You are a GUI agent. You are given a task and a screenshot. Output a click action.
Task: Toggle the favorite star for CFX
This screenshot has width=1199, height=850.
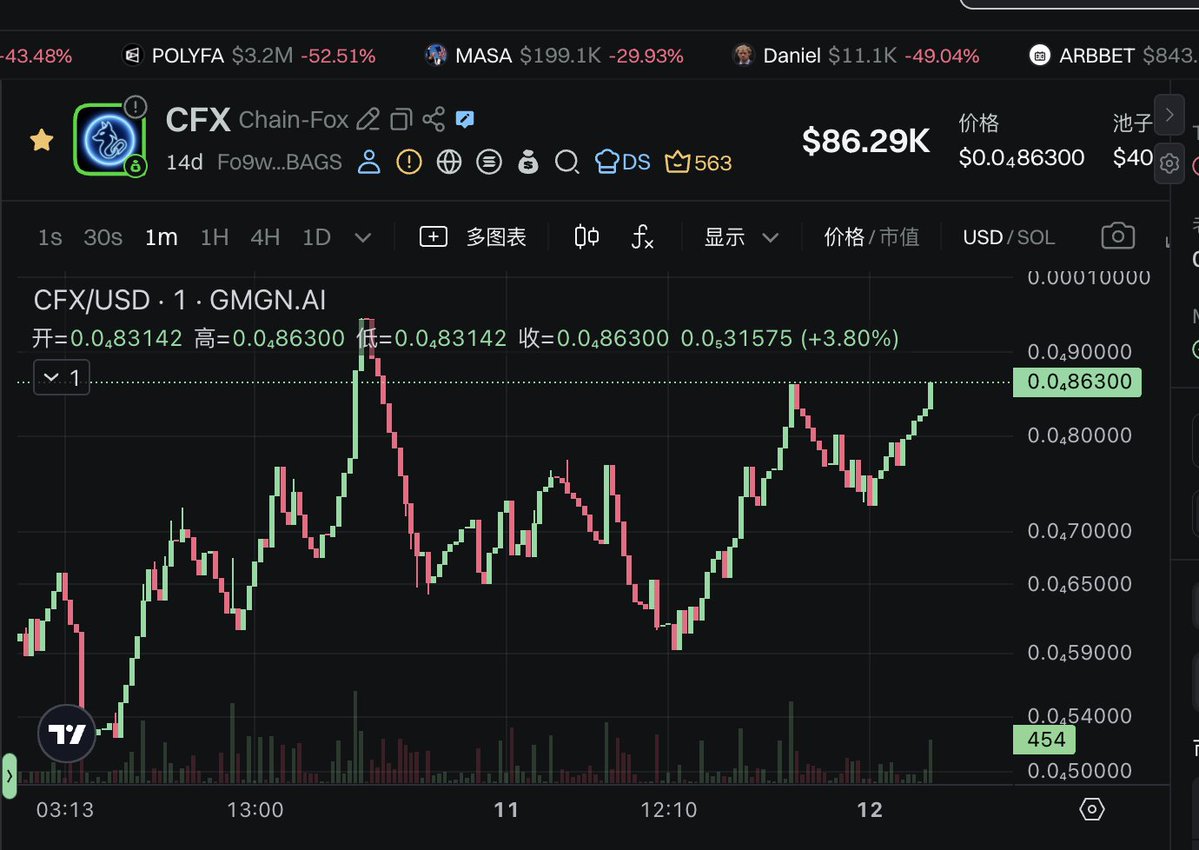point(41,140)
